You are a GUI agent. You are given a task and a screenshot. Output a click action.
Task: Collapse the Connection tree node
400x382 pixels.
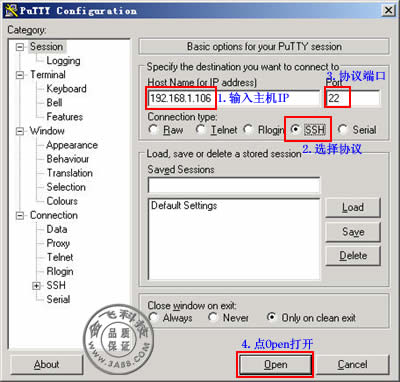(x=20, y=216)
